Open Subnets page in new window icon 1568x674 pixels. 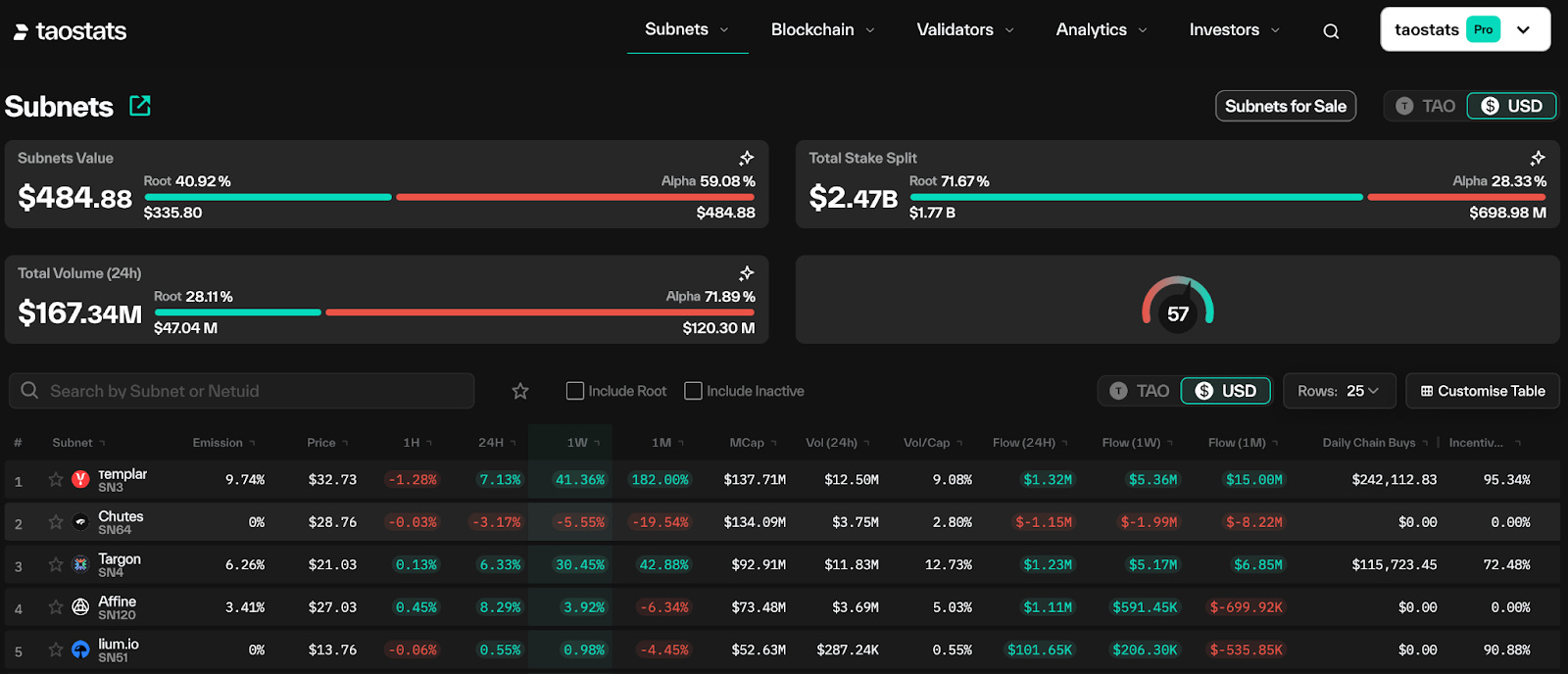140,106
